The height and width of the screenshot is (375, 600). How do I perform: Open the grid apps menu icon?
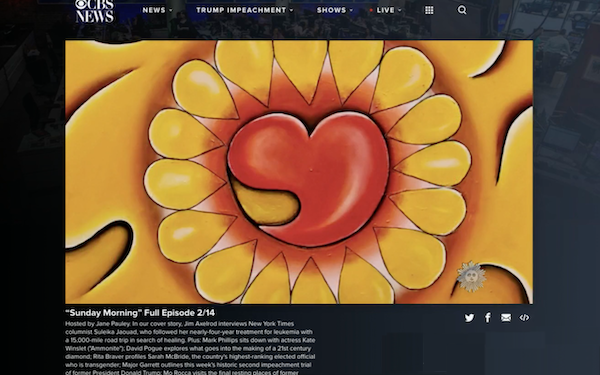point(429,10)
